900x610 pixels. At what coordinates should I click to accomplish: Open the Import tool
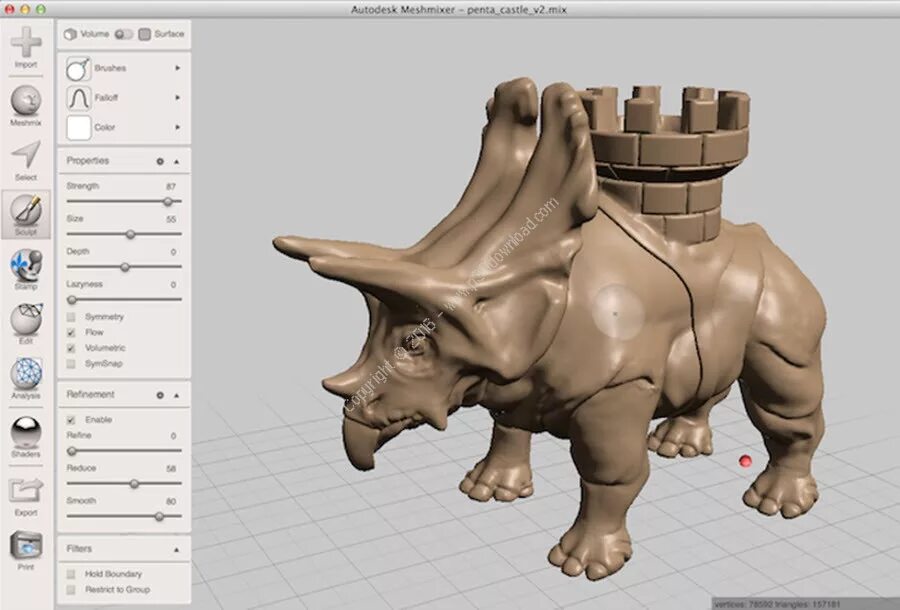[26, 48]
